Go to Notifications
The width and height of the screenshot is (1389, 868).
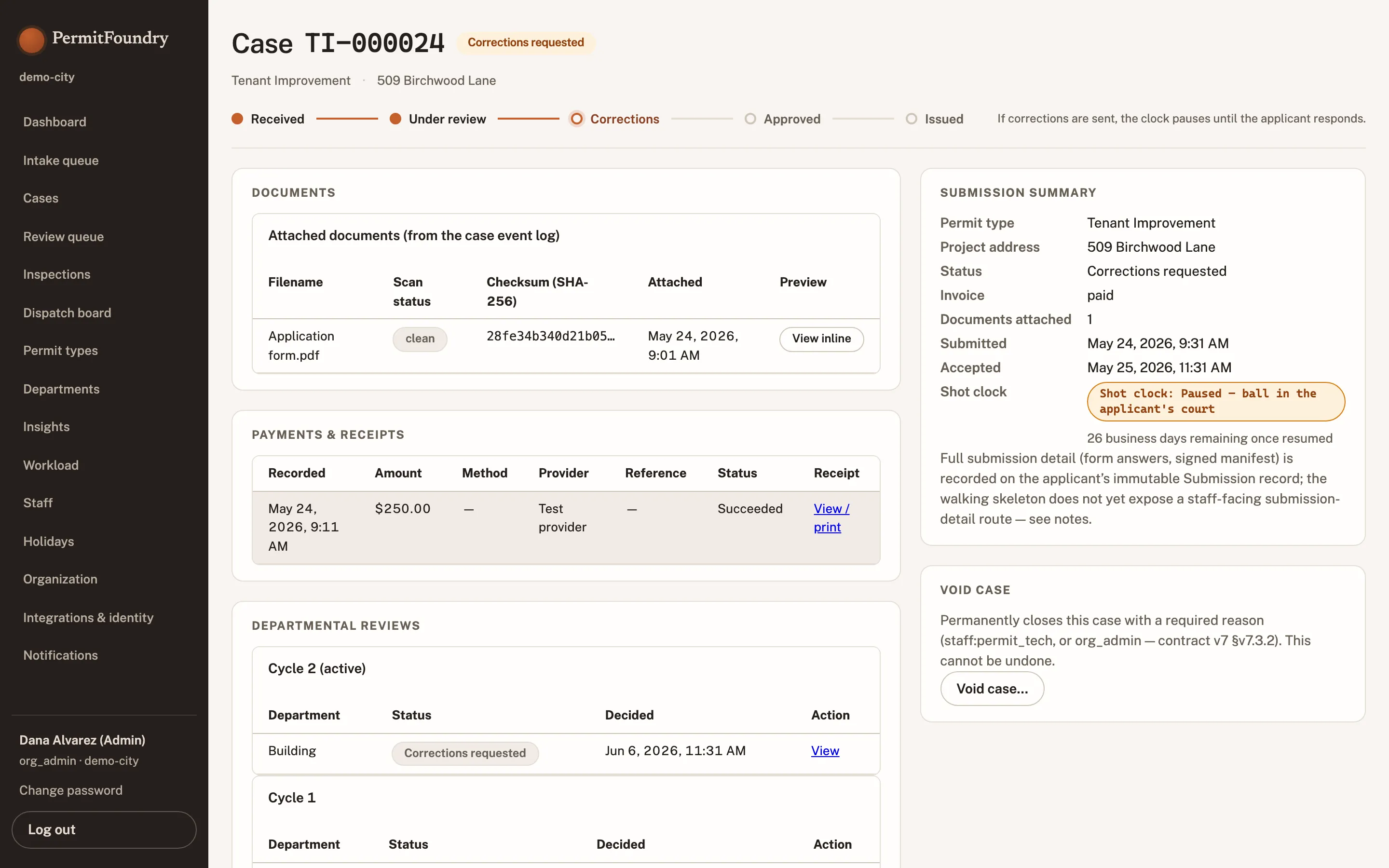tap(60, 655)
